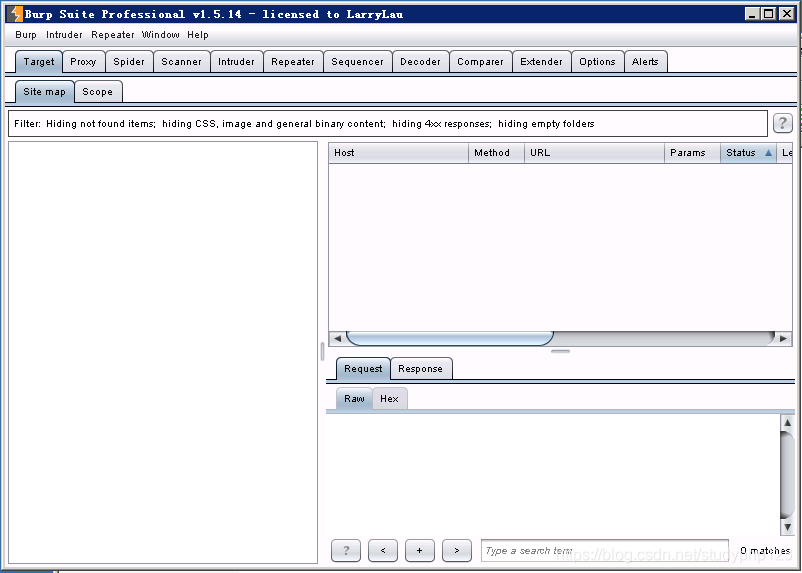The height and width of the screenshot is (573, 802).
Task: Go to next search match button
Action: click(456, 550)
